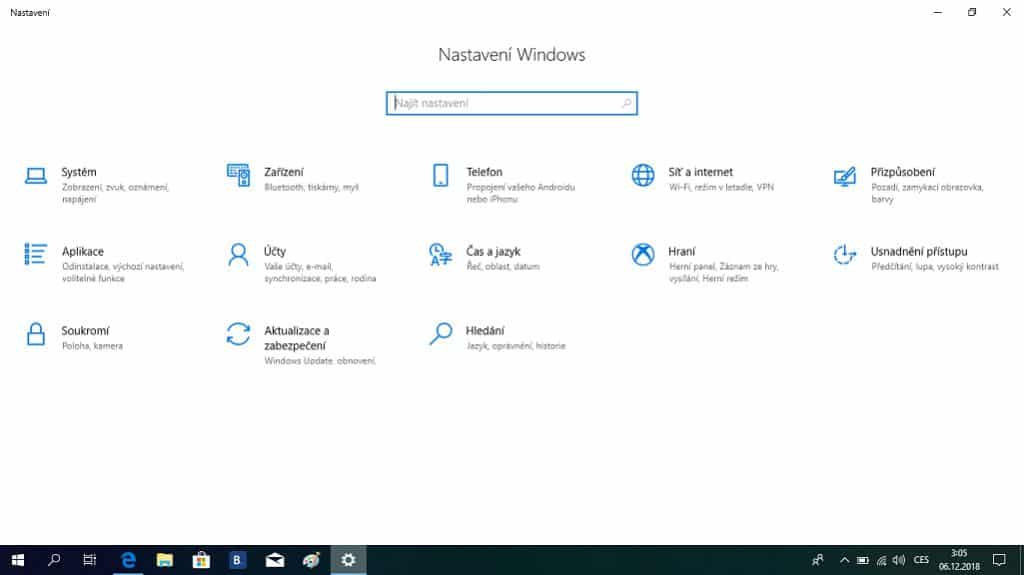Open the Usnadnění přístupu icon

click(845, 255)
